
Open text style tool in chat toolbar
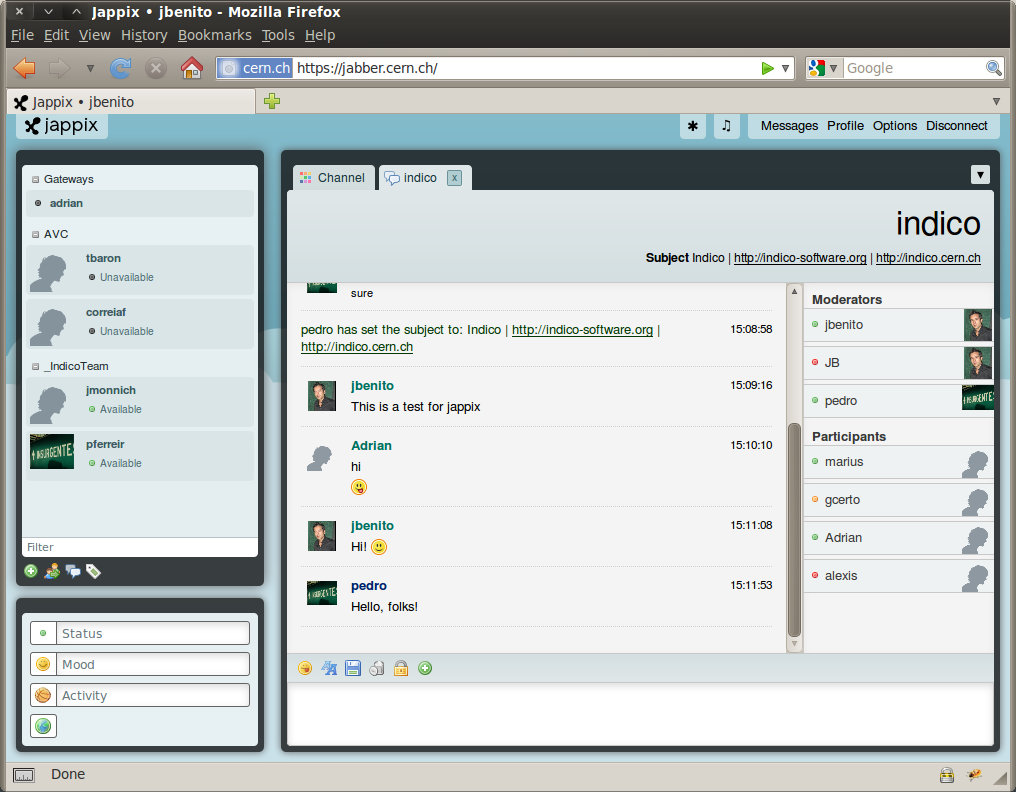click(x=329, y=668)
